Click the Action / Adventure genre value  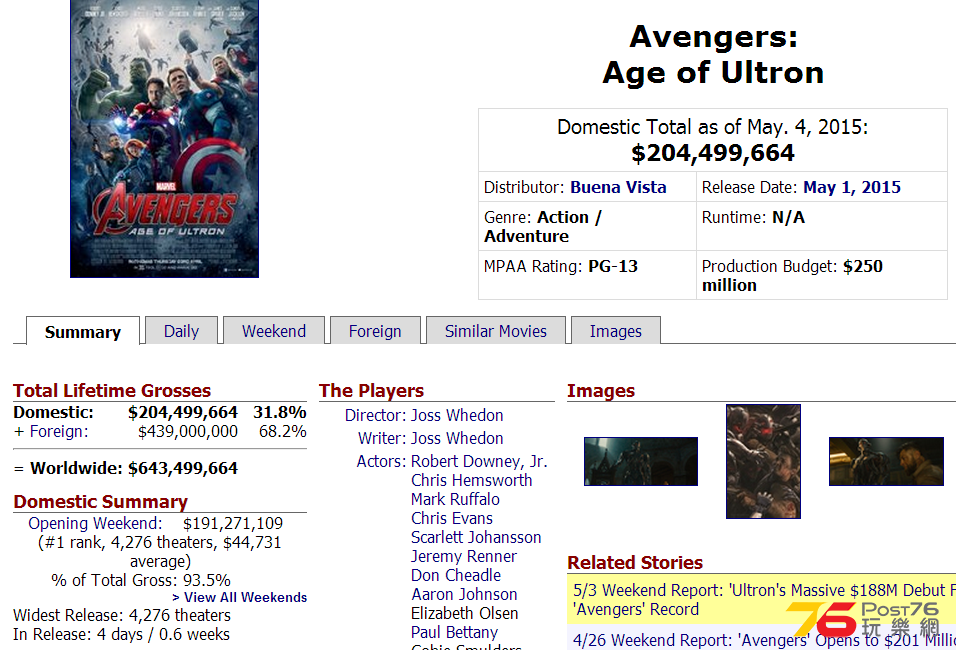543,227
